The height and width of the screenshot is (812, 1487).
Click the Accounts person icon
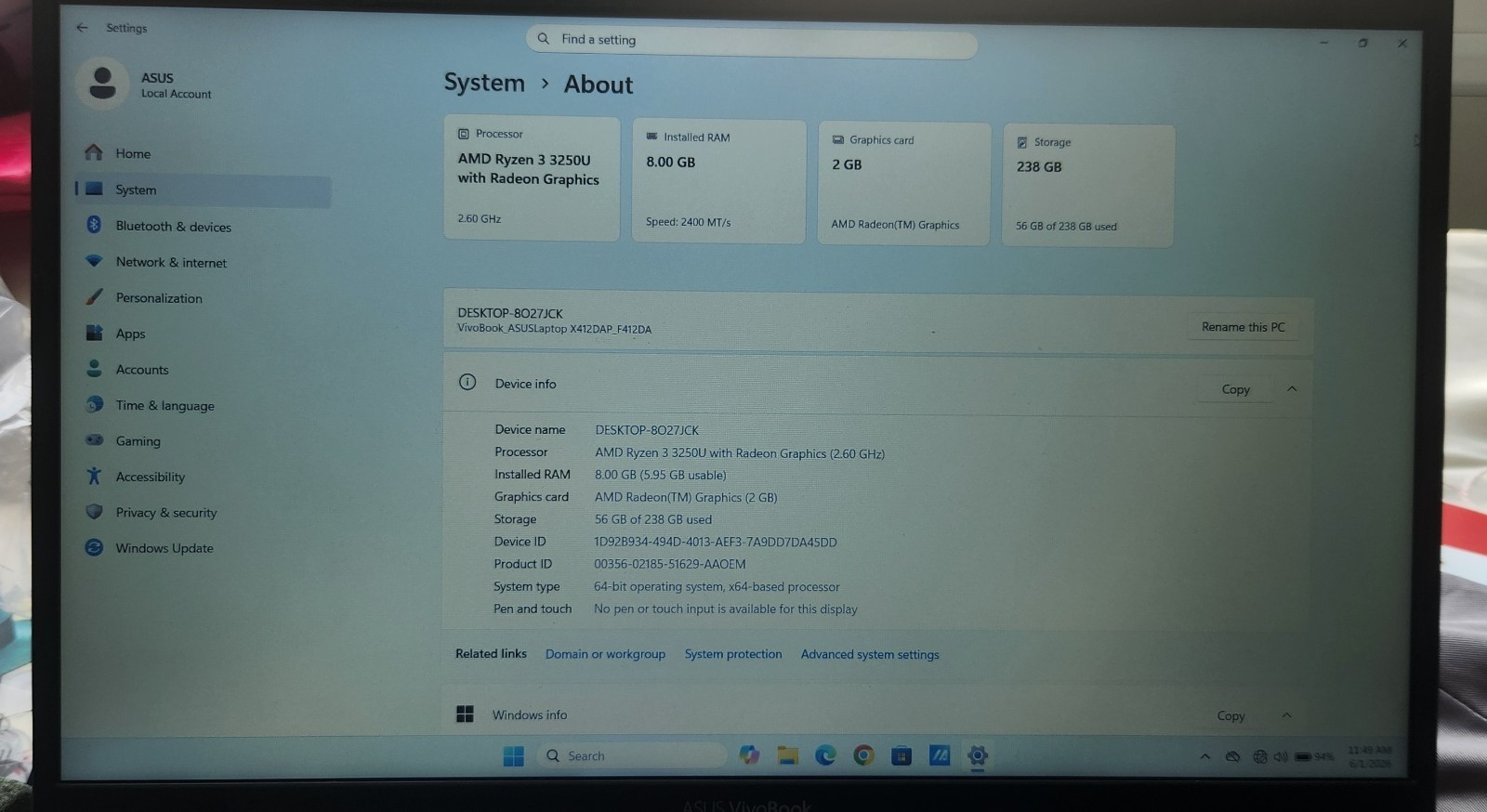point(94,368)
